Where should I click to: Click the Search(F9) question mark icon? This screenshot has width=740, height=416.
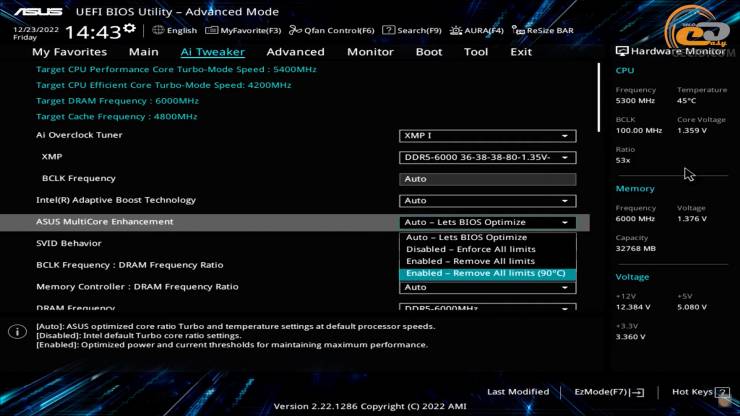click(388, 30)
